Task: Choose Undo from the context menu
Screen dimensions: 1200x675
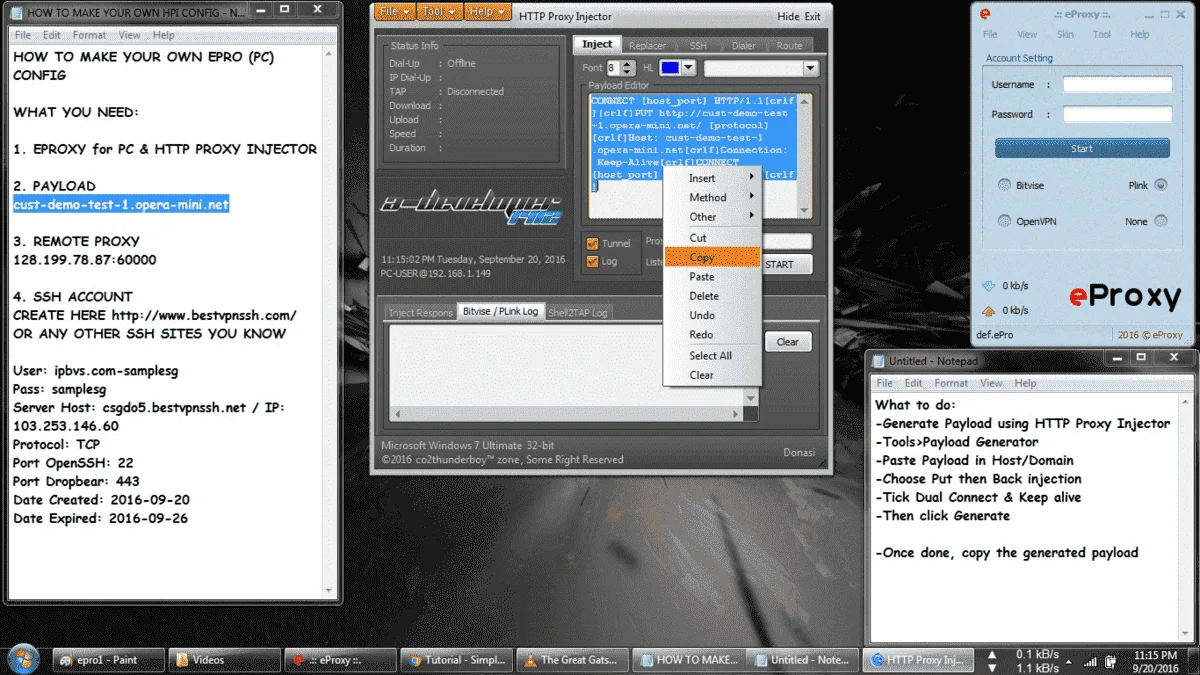Action: [x=712, y=315]
